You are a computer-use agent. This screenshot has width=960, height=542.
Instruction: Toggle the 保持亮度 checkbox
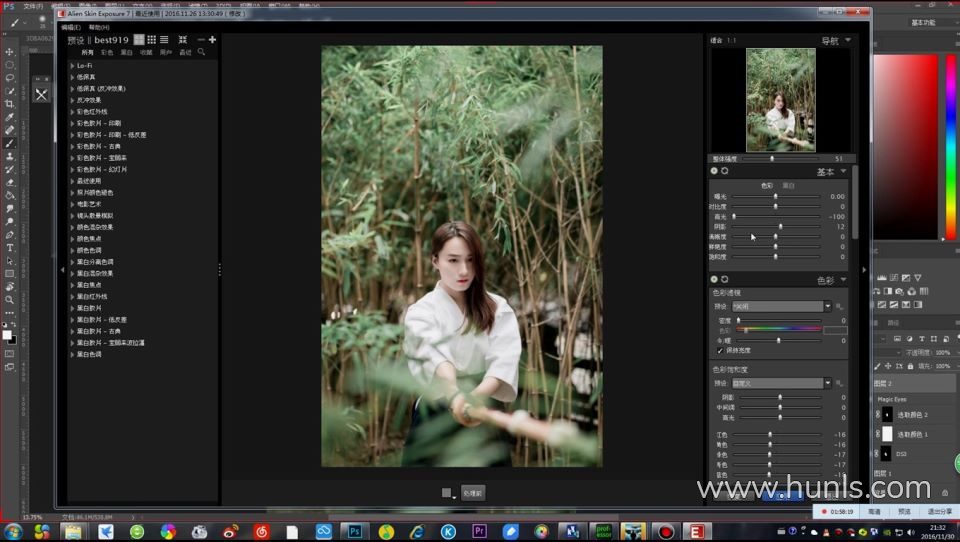point(720,351)
